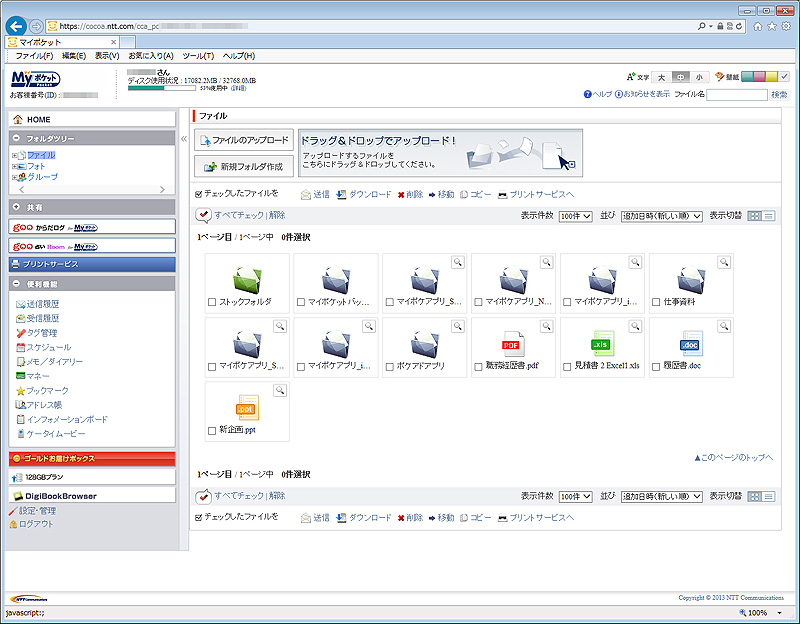Open the ツール(T) menu
This screenshot has width=800, height=624.
tap(198, 56)
